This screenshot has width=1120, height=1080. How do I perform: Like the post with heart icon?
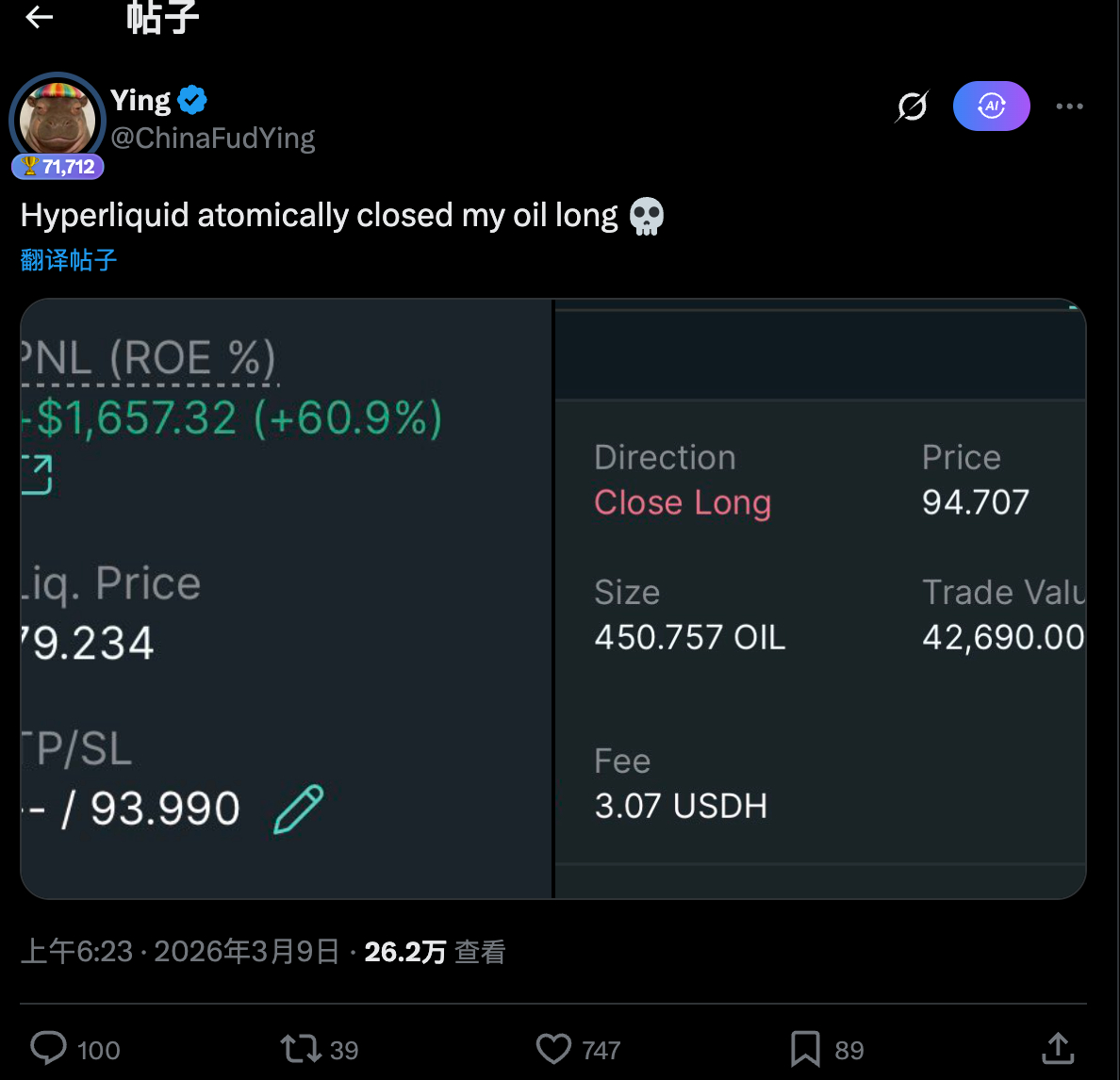pyautogui.click(x=553, y=1048)
